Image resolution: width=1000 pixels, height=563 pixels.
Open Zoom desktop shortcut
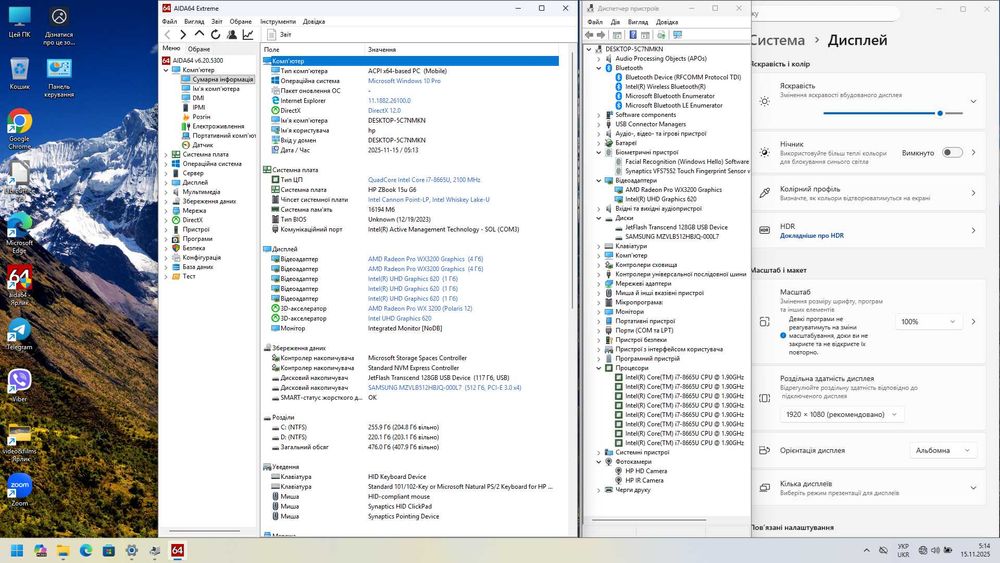[x=19, y=490]
